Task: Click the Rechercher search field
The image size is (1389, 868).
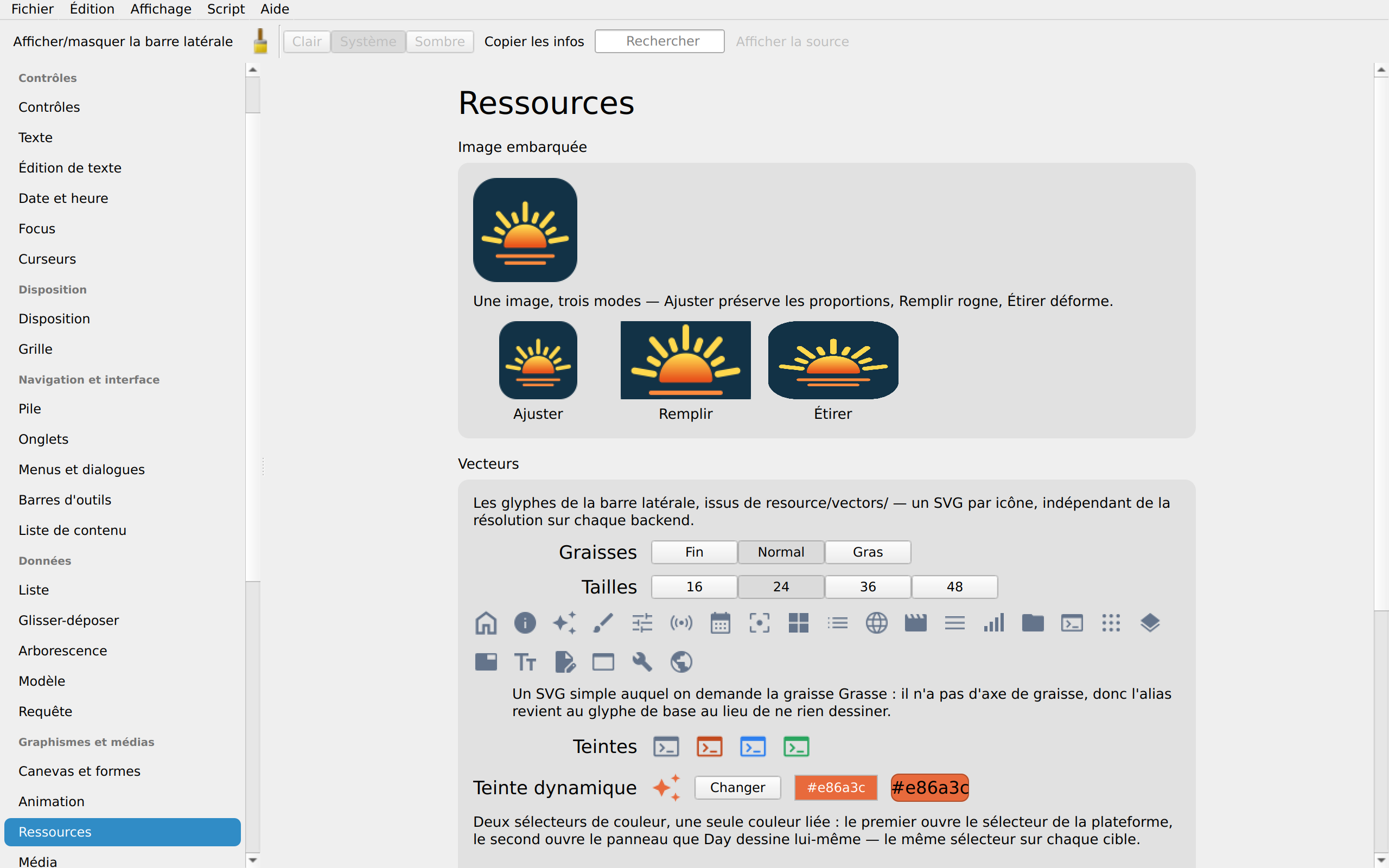Action: 659,41
